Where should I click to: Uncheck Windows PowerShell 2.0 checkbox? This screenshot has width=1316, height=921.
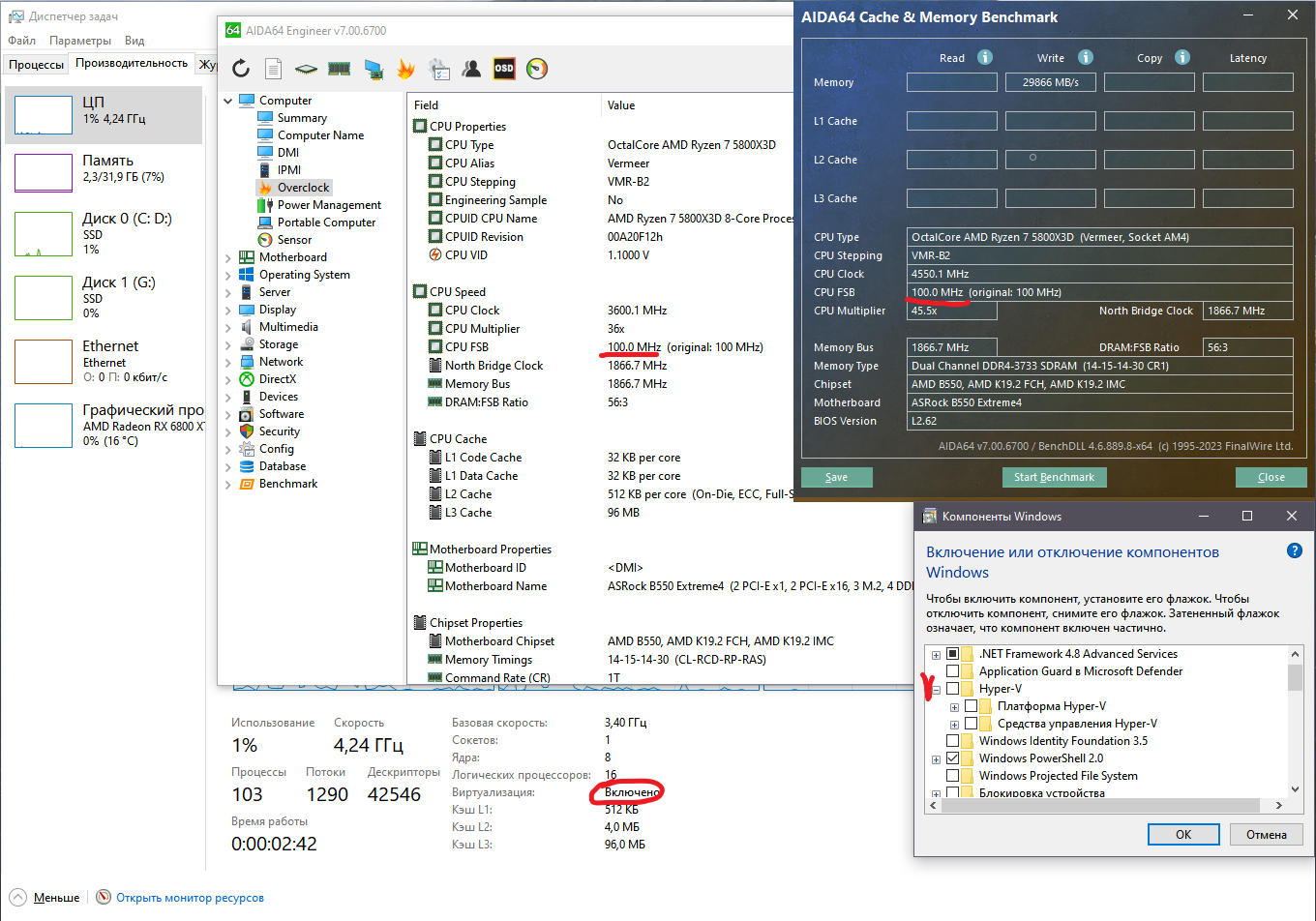953,758
